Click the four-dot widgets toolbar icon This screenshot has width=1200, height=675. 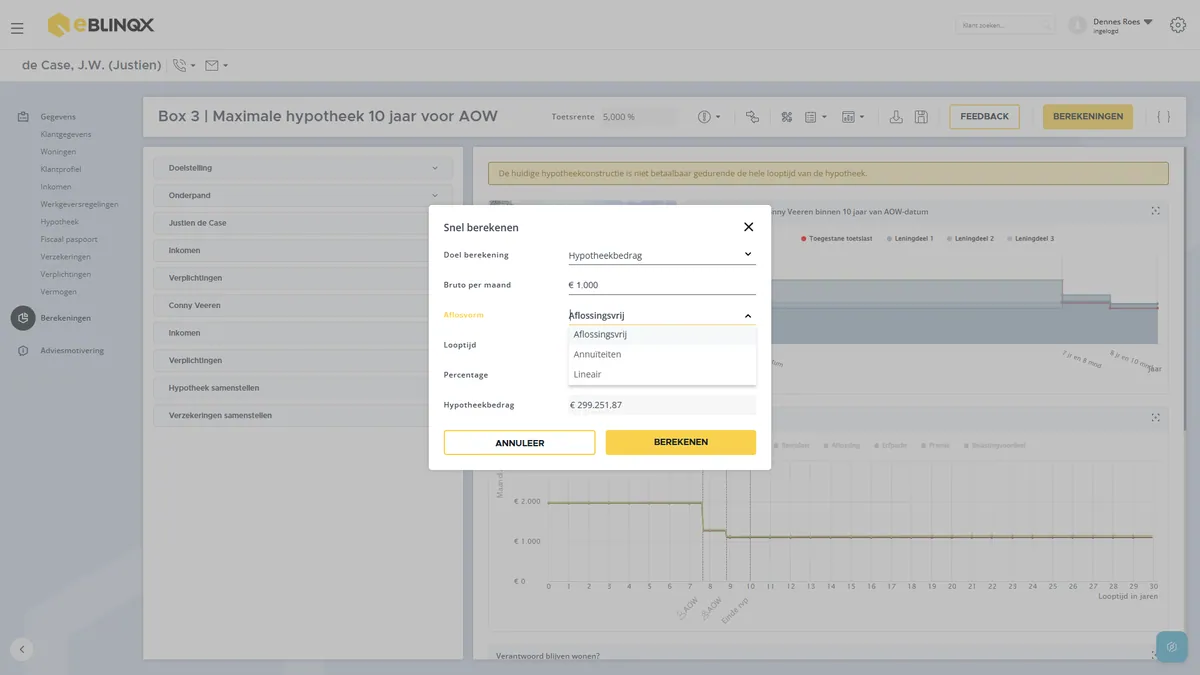(787, 117)
